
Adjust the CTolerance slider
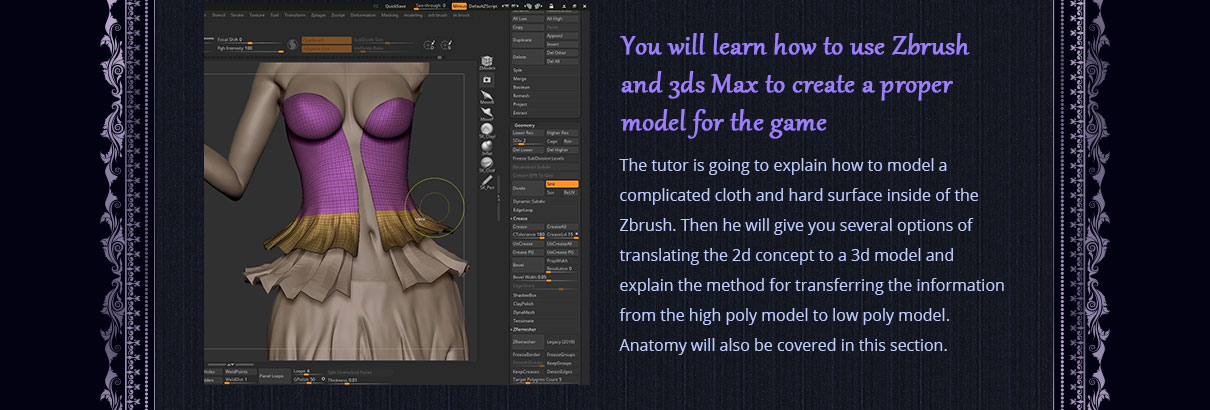point(527,235)
